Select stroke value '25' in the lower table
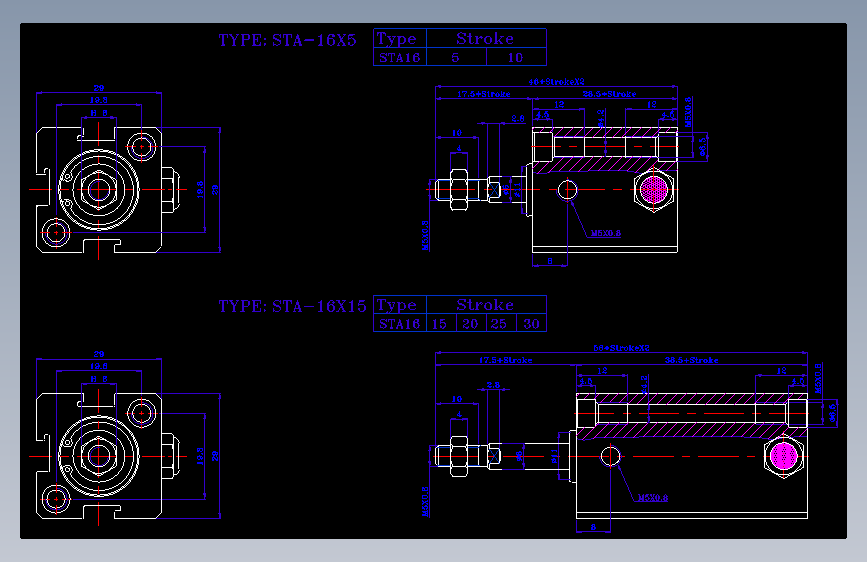This screenshot has width=867, height=562. (499, 324)
